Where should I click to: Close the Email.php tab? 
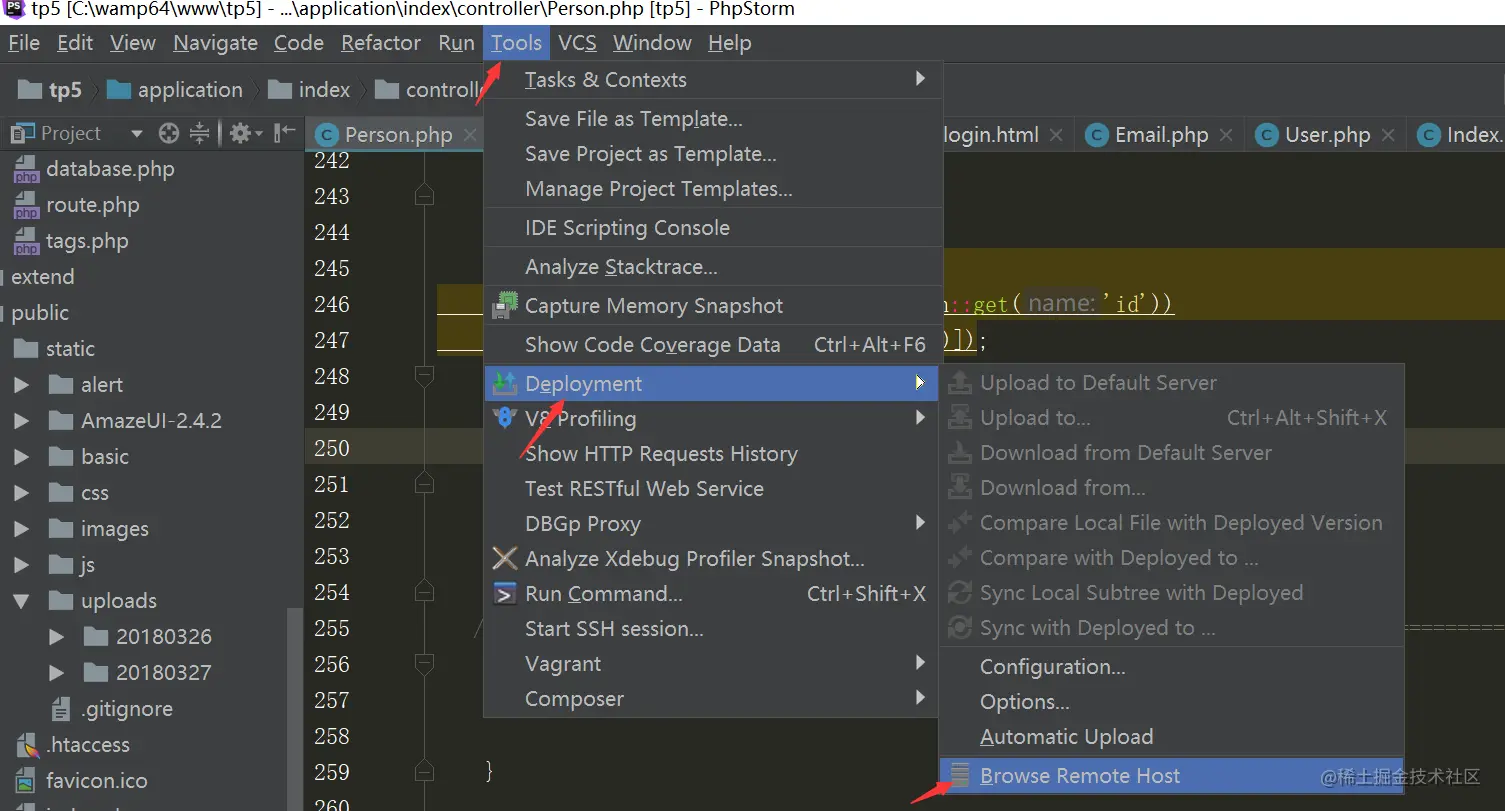pyautogui.click(x=1228, y=135)
